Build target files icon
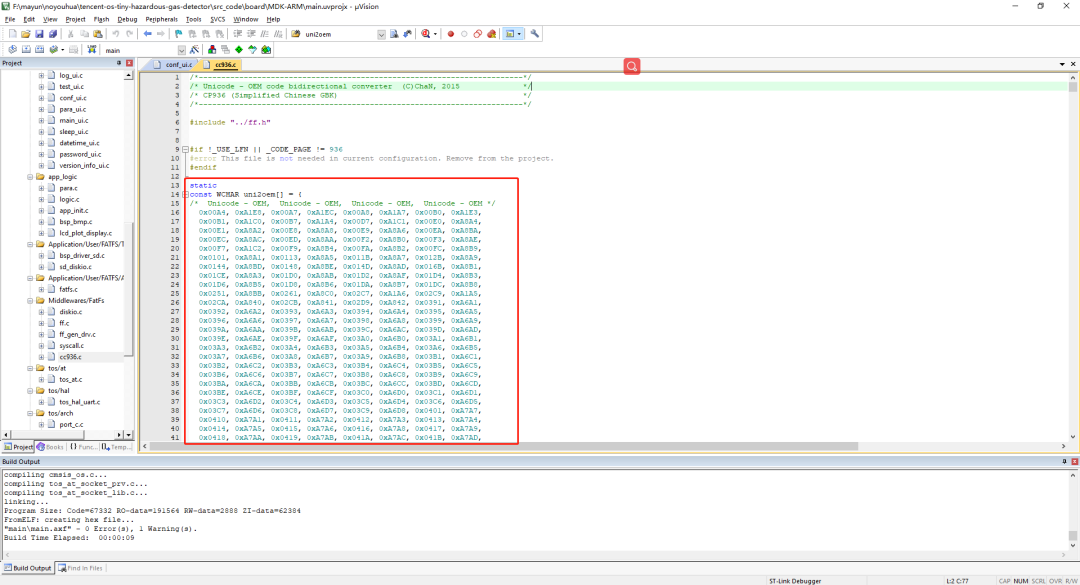This screenshot has height=585, width=1080. (25, 50)
